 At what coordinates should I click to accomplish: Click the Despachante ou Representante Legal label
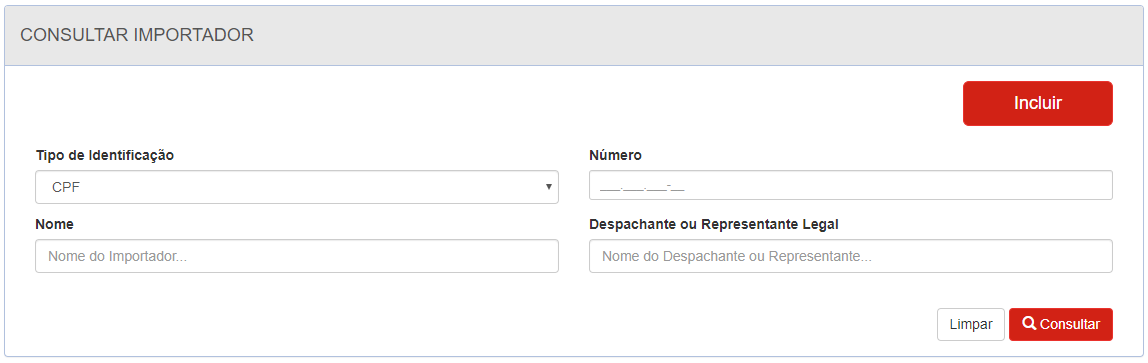(x=714, y=224)
